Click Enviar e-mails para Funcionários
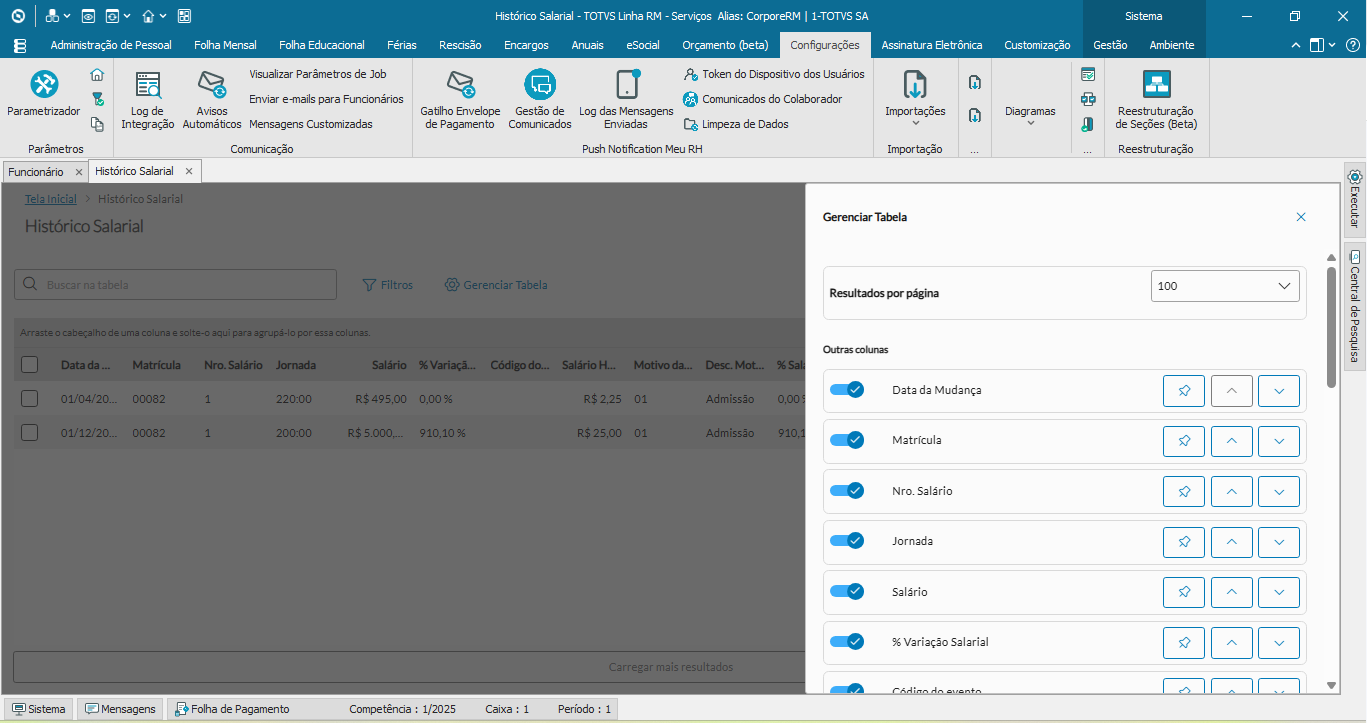Image resolution: width=1367 pixels, height=723 pixels. (326, 99)
